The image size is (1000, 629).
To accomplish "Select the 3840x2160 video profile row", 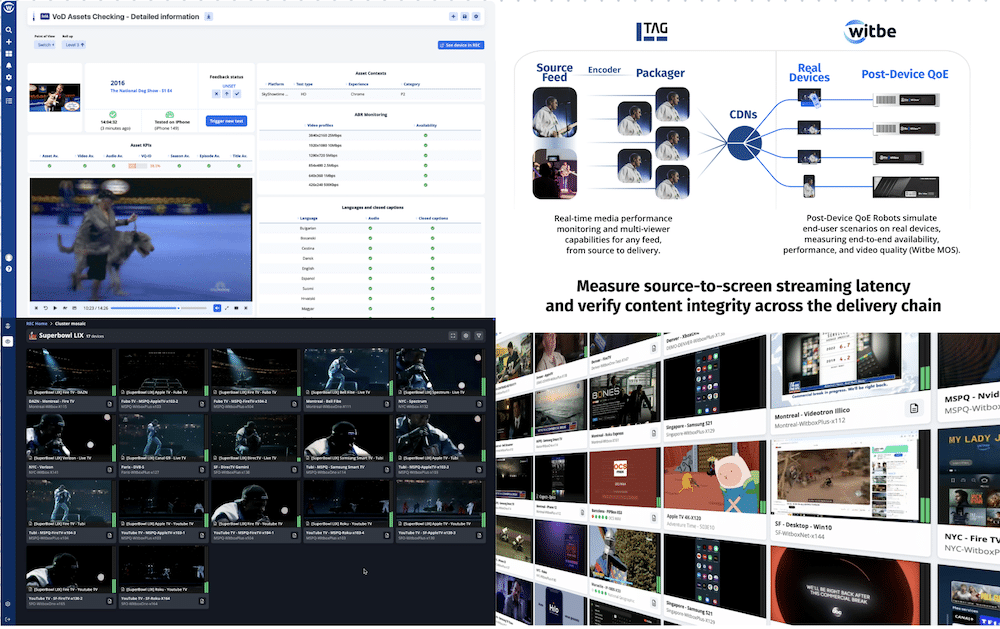I will coord(370,135).
